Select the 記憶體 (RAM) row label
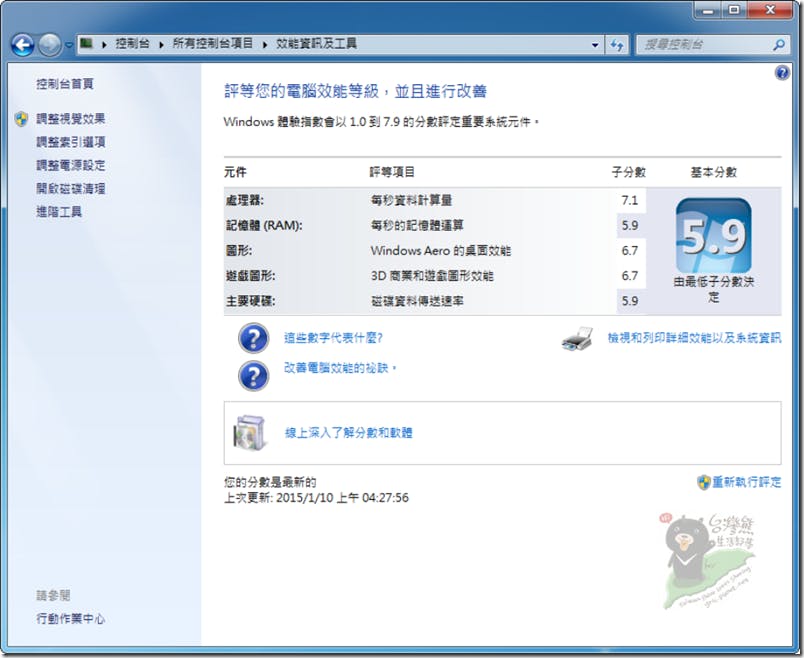 (264, 225)
